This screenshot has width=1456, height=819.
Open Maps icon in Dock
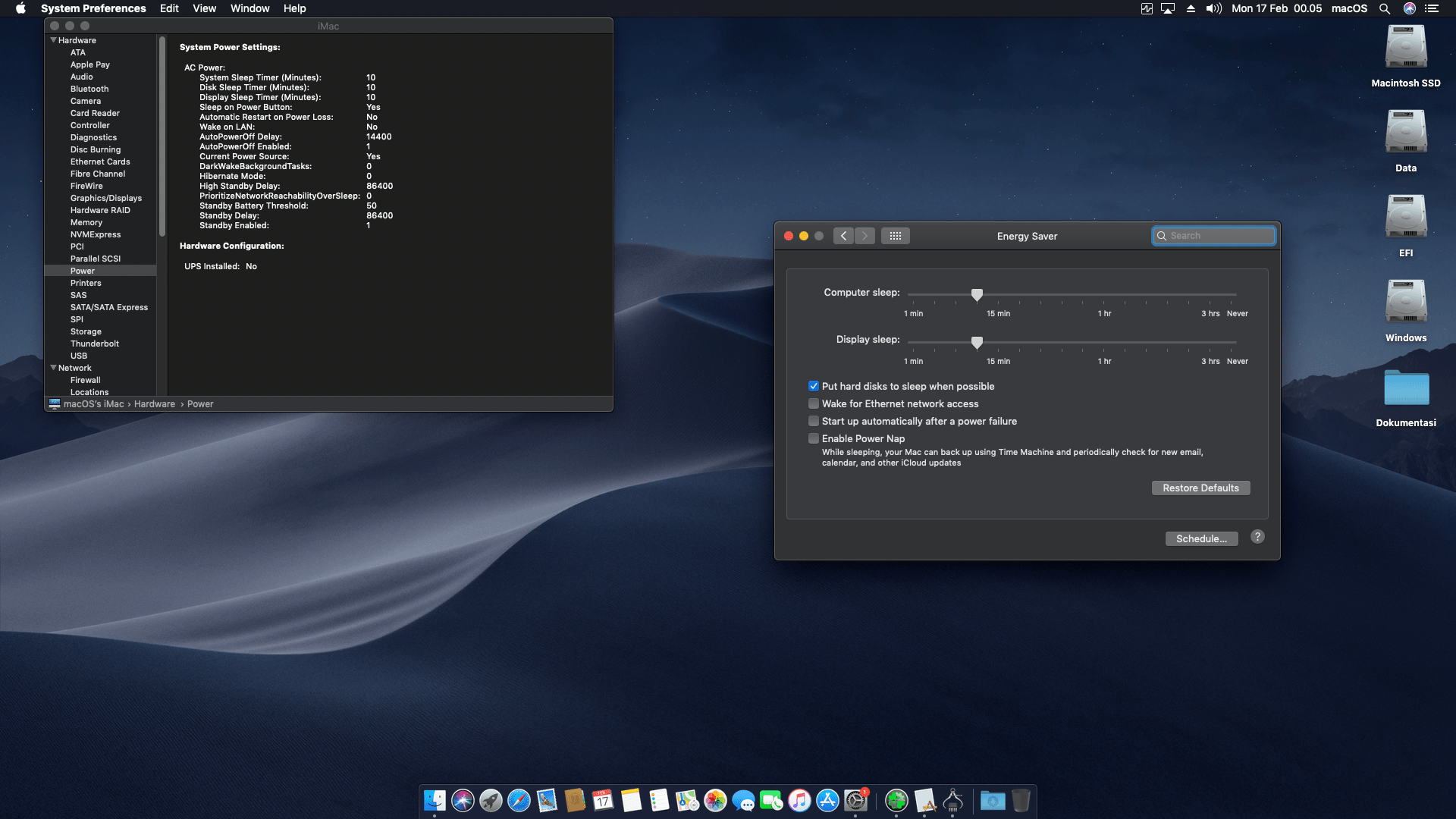click(x=687, y=800)
